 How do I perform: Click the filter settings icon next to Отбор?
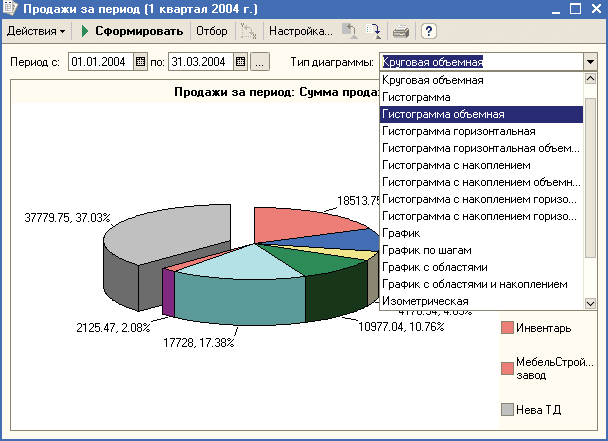pos(246,31)
